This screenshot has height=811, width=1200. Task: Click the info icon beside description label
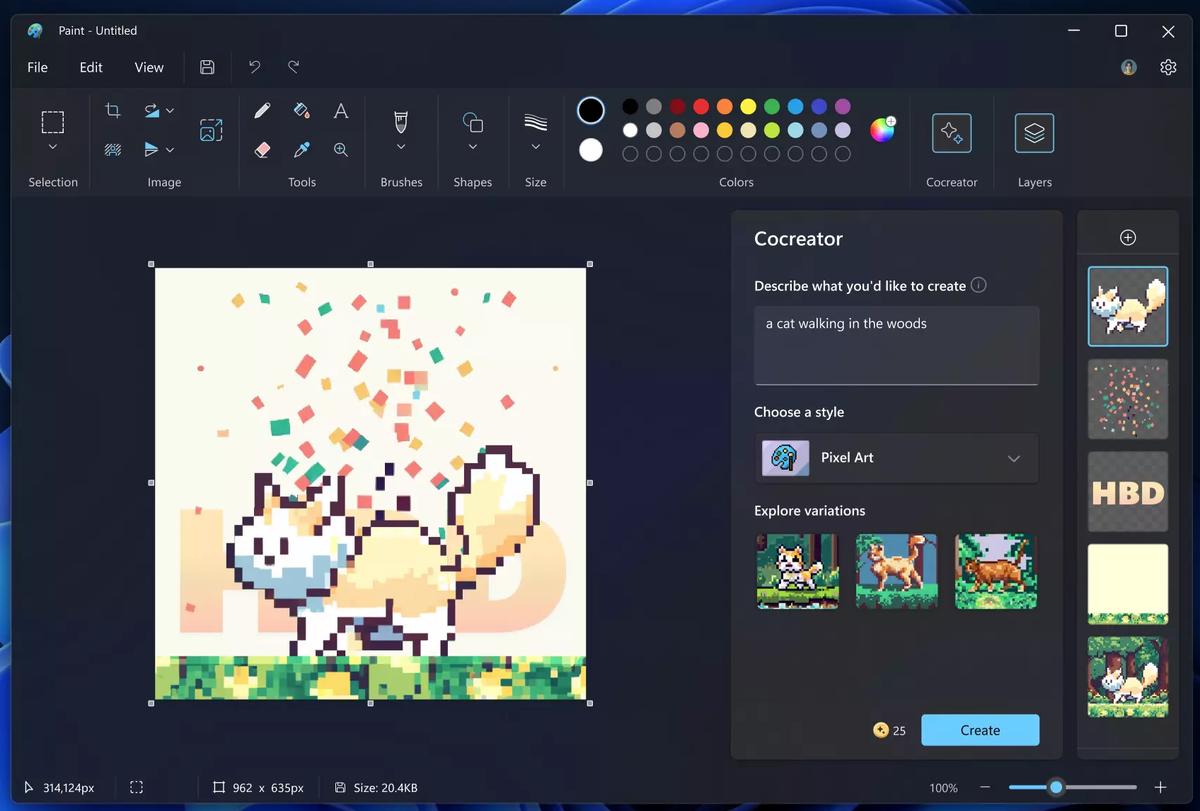click(x=979, y=285)
